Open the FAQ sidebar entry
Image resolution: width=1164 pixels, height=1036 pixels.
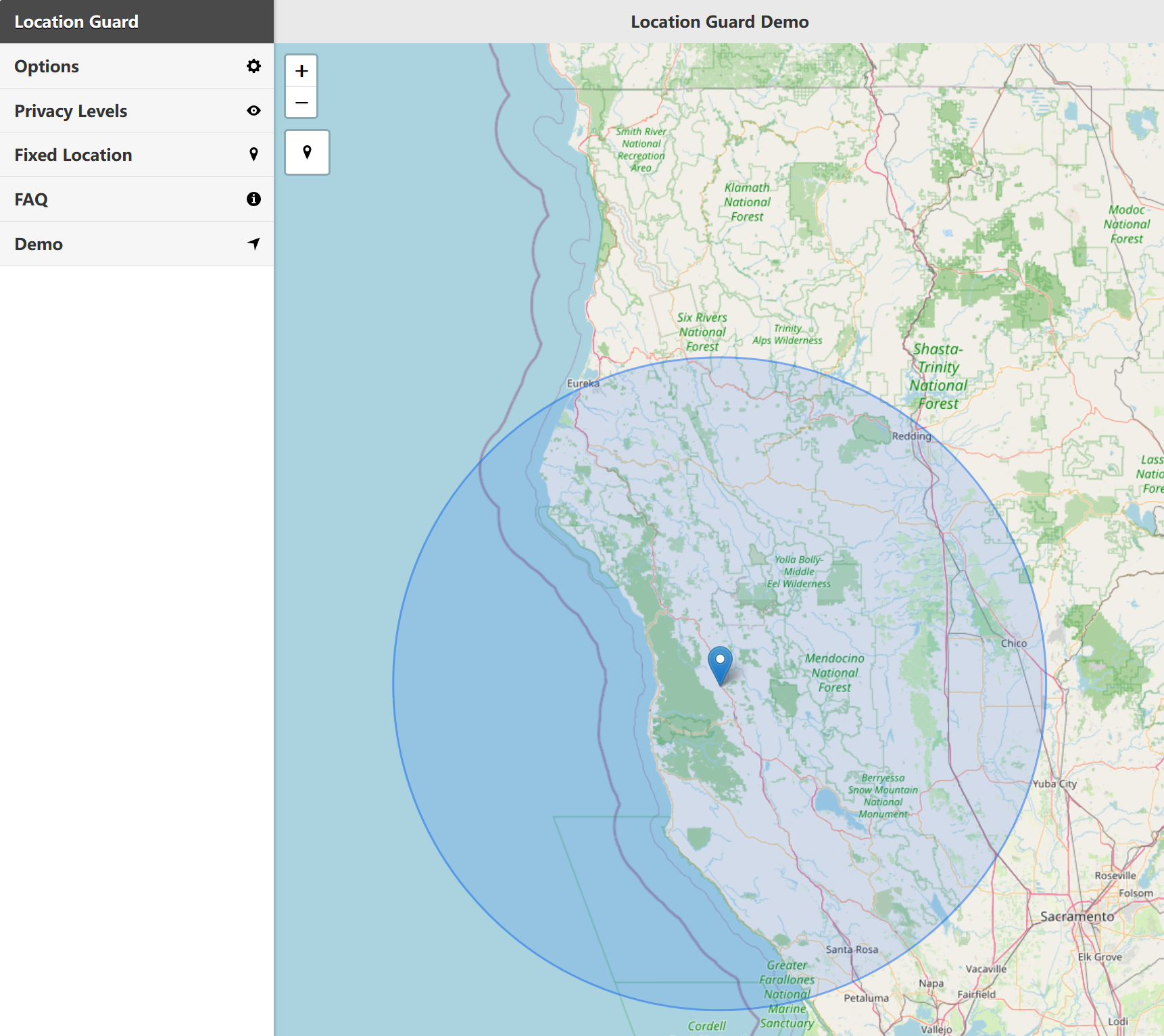31,199
